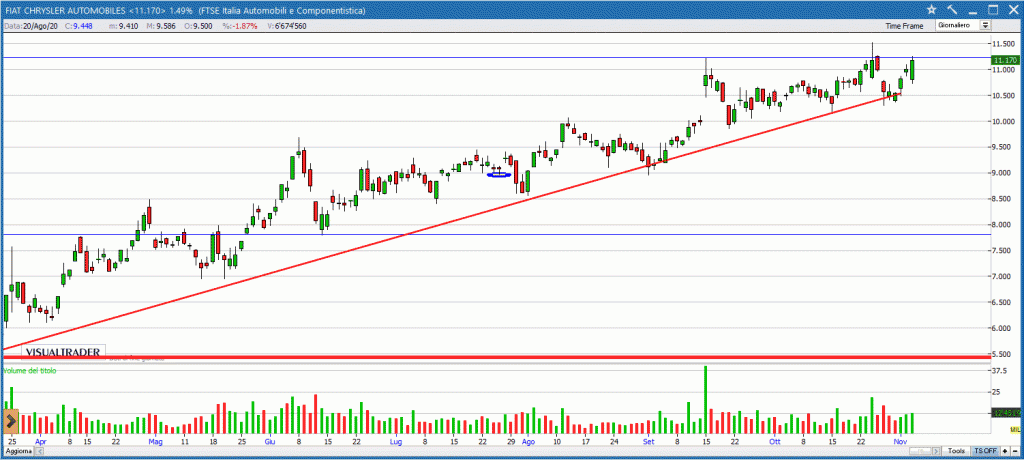Click the tallest volume bar on September 15
Image resolution: width=1024 pixels, height=460 pixels.
(x=705, y=400)
